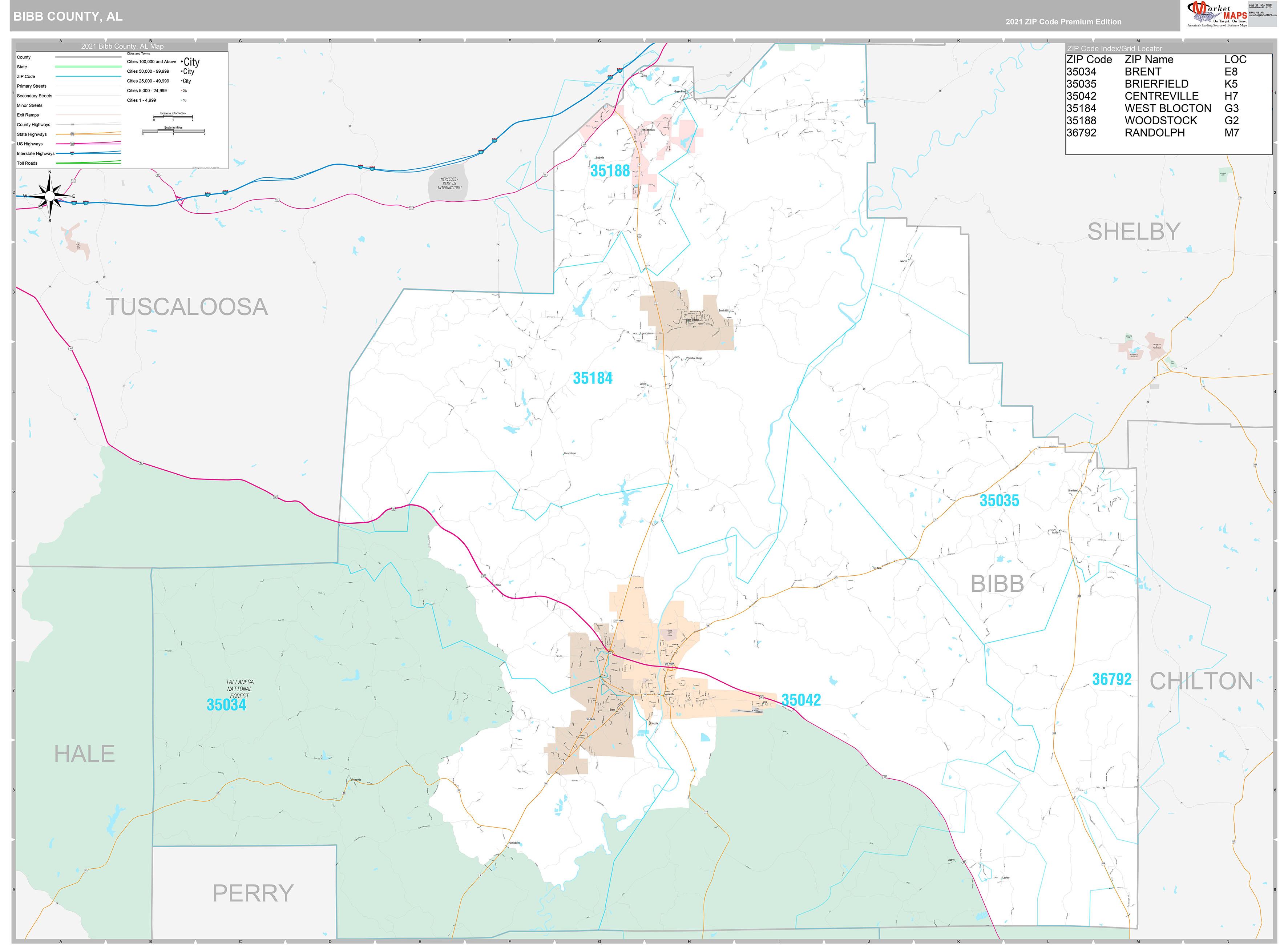Select ZIP label 35188 on the map
This screenshot has height=945, width=1288.
610,170
